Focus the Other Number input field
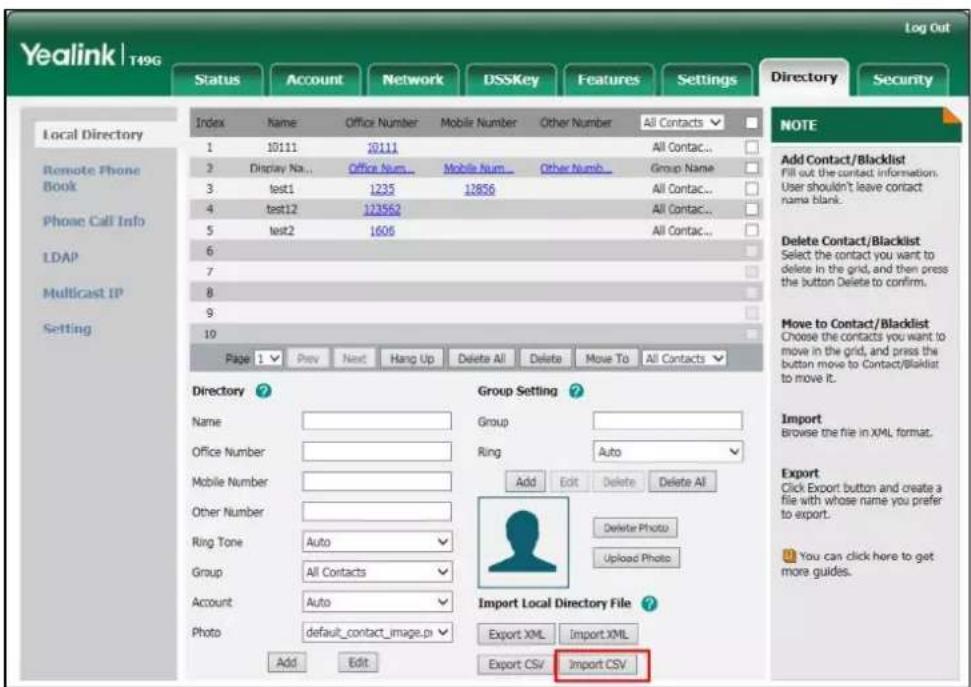 377,512
